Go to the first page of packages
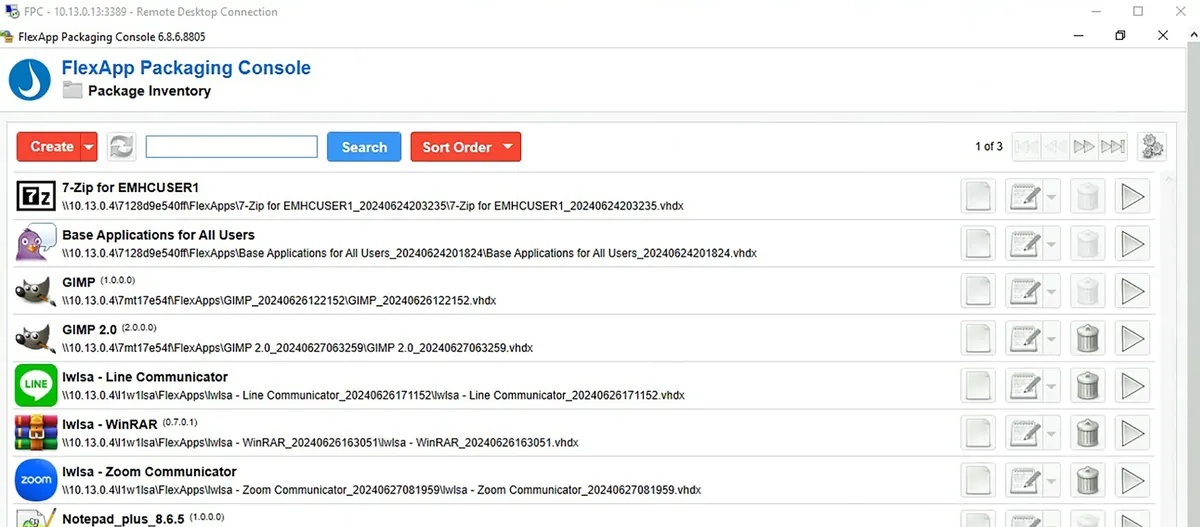The image size is (1200, 527). pyautogui.click(x=1026, y=147)
